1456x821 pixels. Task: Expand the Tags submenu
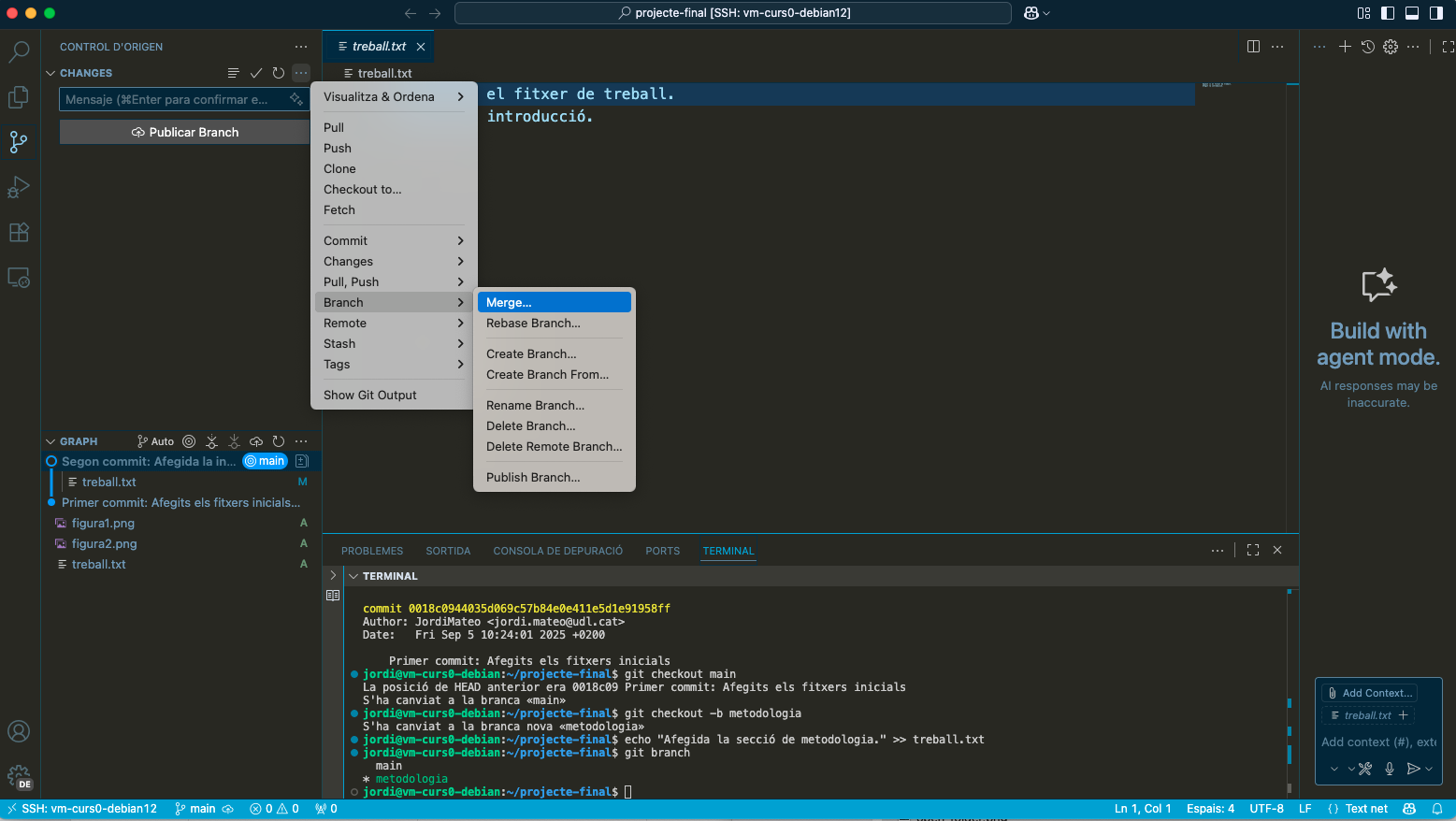point(394,364)
